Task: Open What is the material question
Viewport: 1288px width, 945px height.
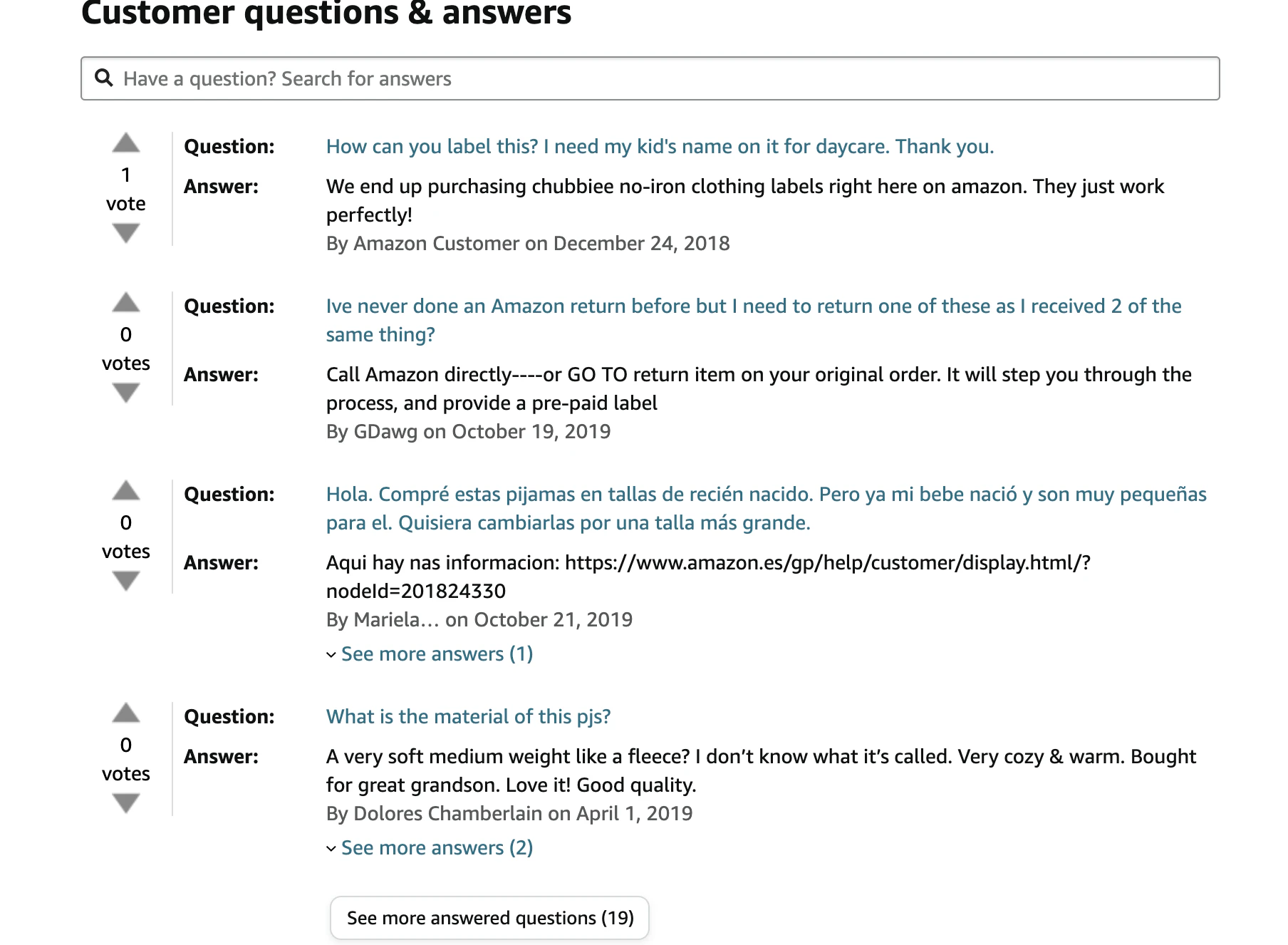Action: tap(468, 716)
